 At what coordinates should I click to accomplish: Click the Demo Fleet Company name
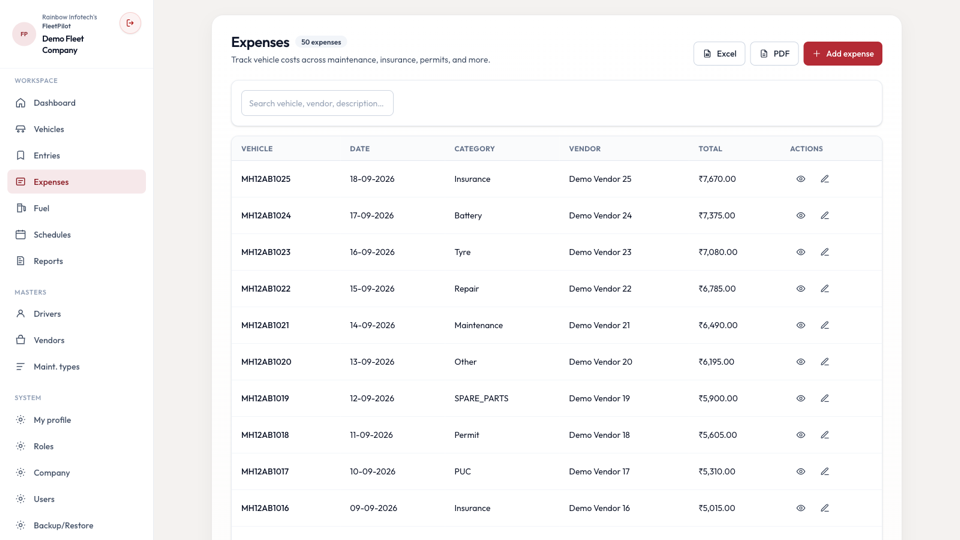[x=63, y=44]
